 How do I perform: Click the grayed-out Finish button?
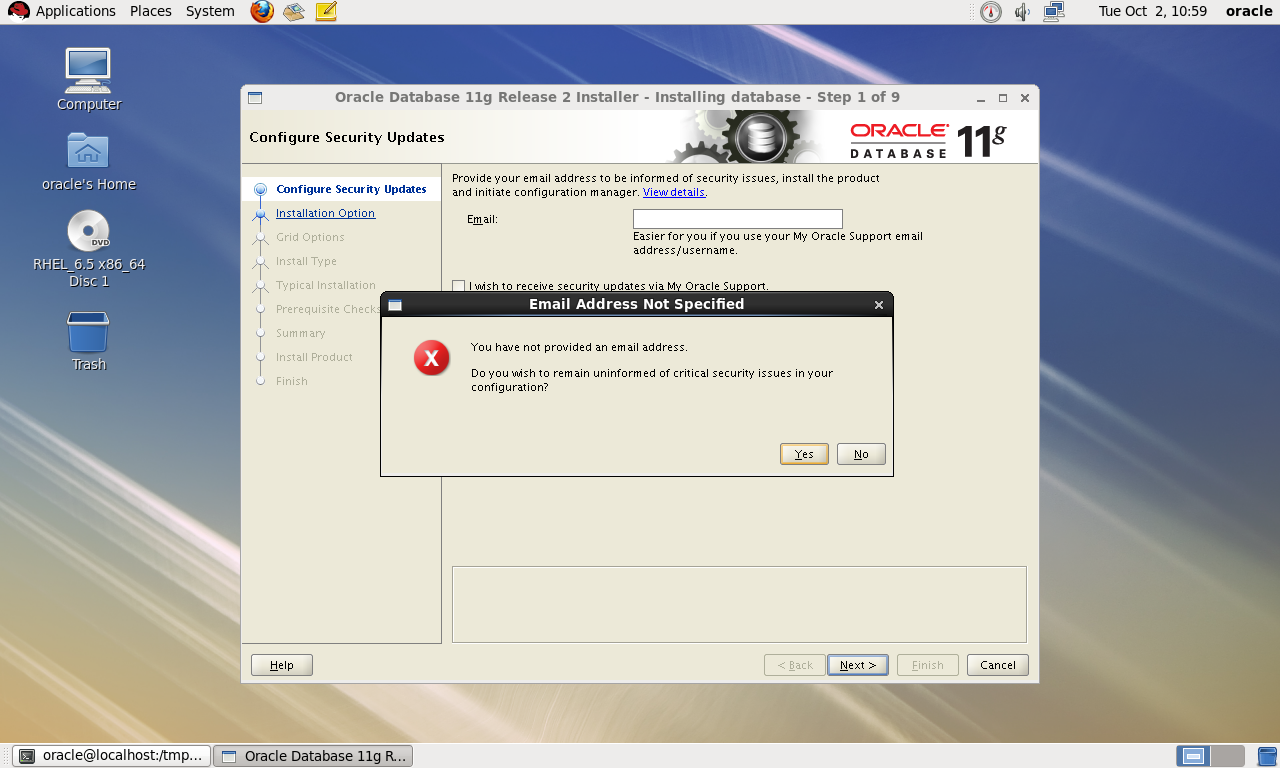click(x=928, y=665)
